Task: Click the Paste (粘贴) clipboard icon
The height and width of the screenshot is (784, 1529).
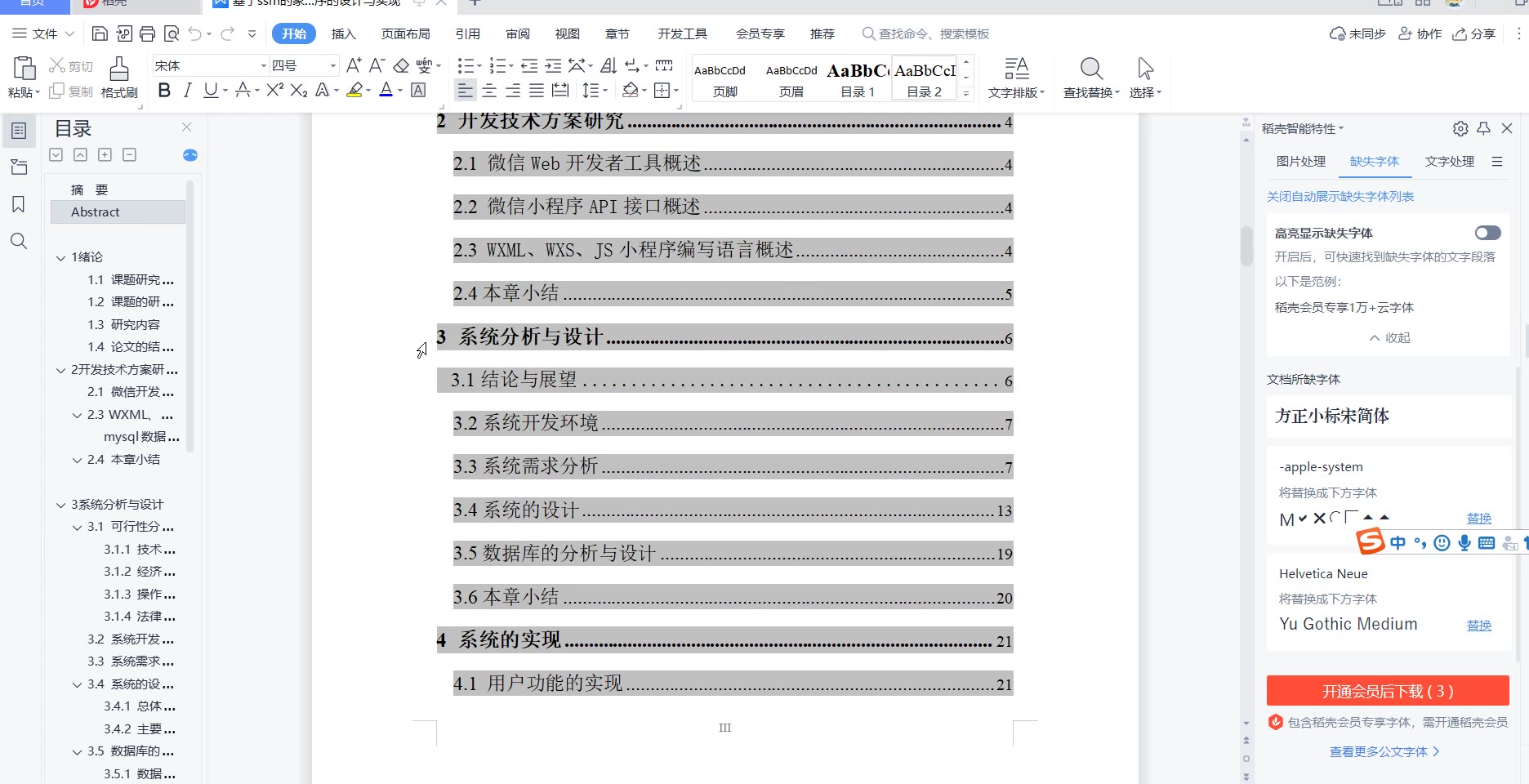Action: click(25, 69)
